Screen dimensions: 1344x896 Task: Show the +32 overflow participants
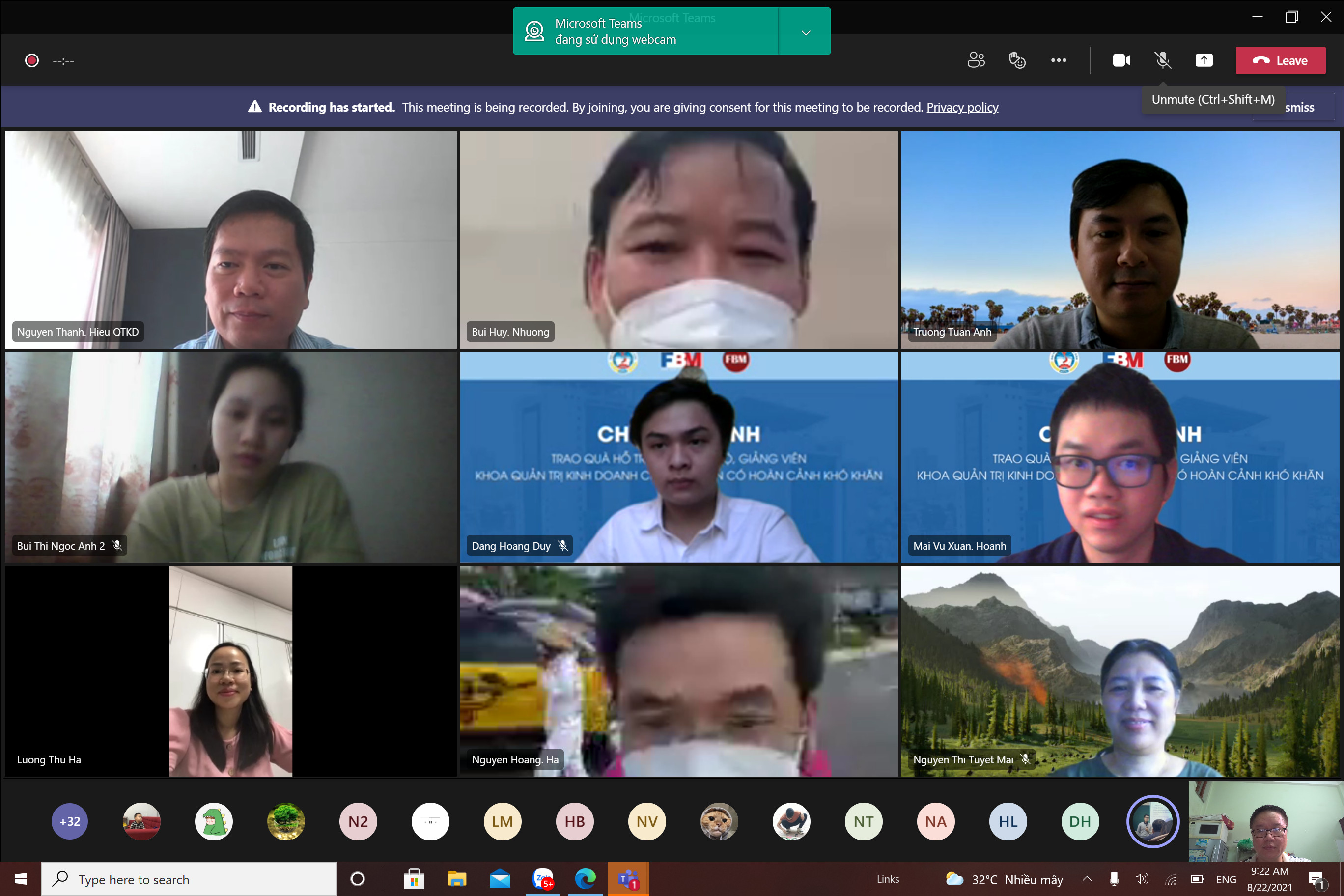click(x=70, y=821)
